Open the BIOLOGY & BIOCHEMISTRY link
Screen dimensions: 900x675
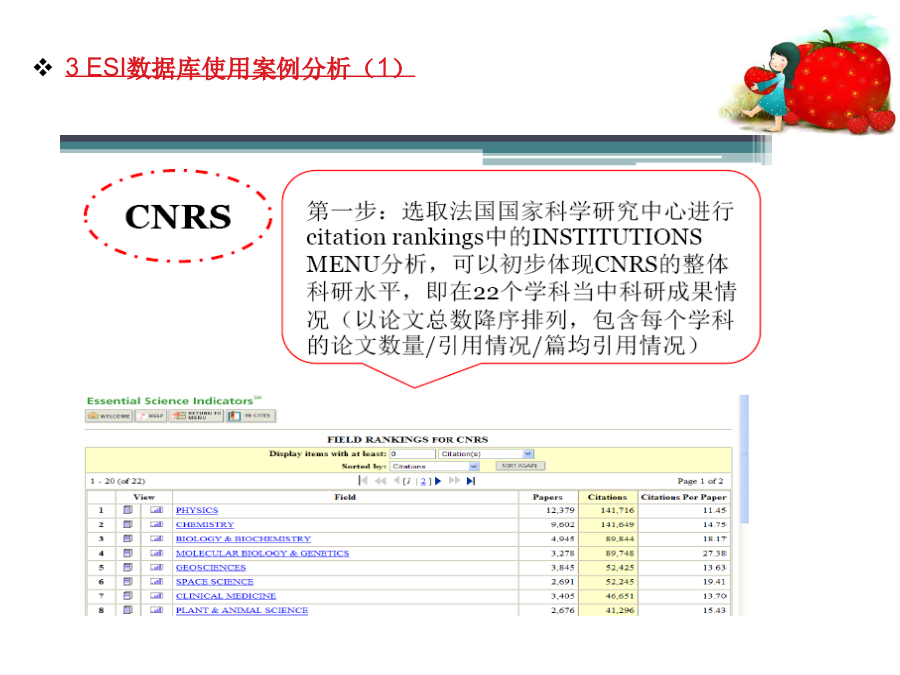pos(243,538)
